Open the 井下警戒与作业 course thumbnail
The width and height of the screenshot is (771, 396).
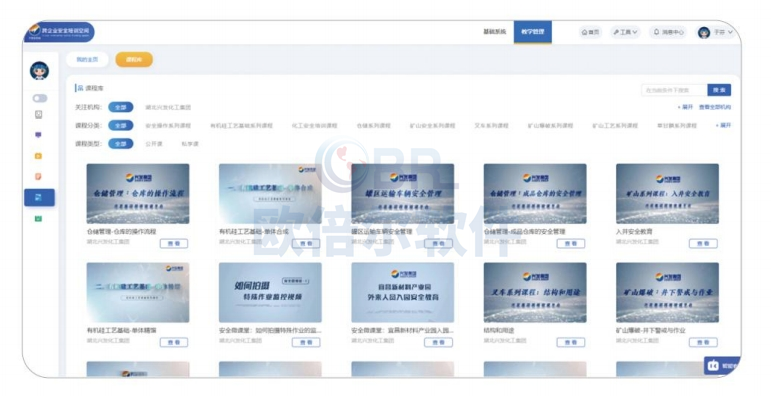pos(667,293)
